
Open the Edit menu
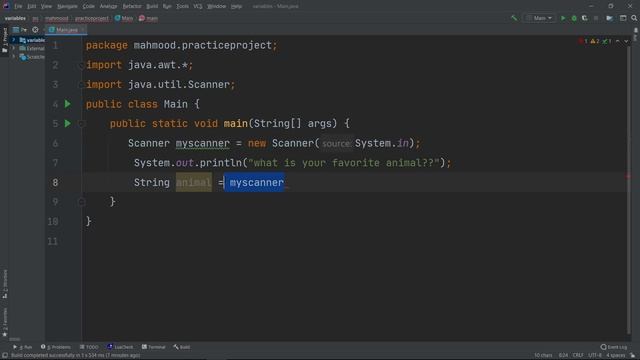tap(31, 7)
